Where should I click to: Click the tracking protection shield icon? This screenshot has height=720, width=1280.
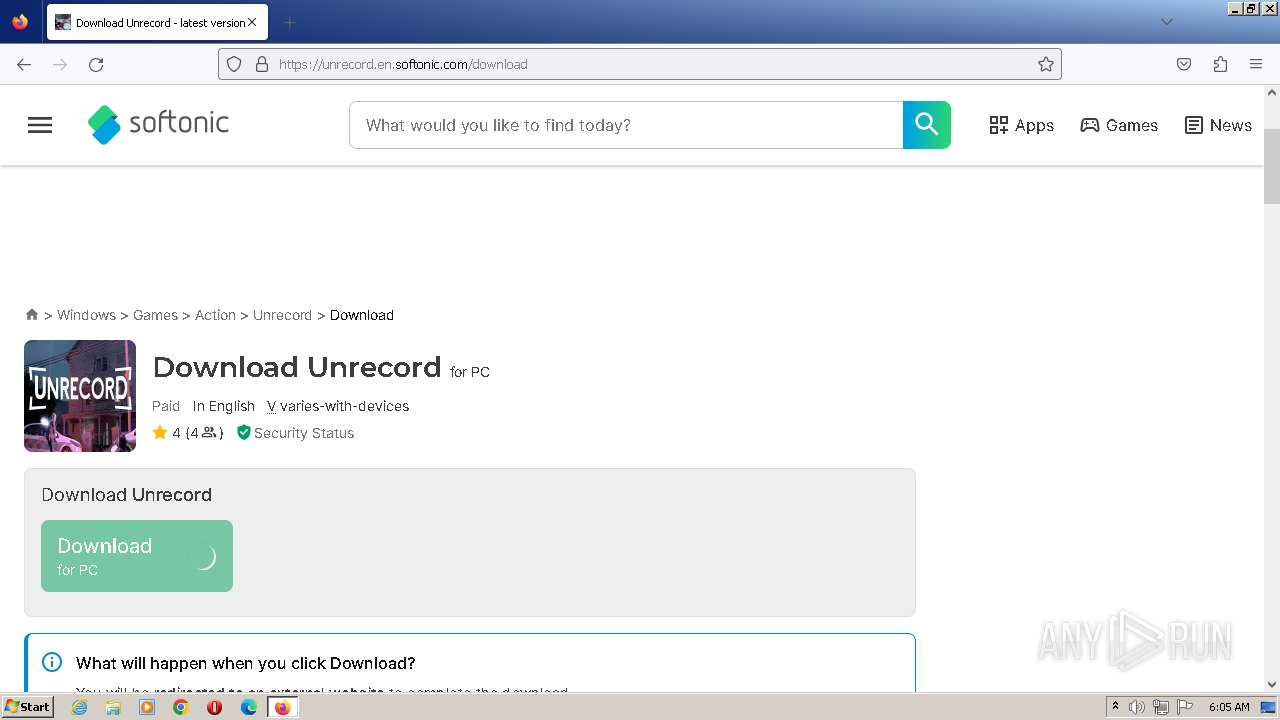pos(234,64)
